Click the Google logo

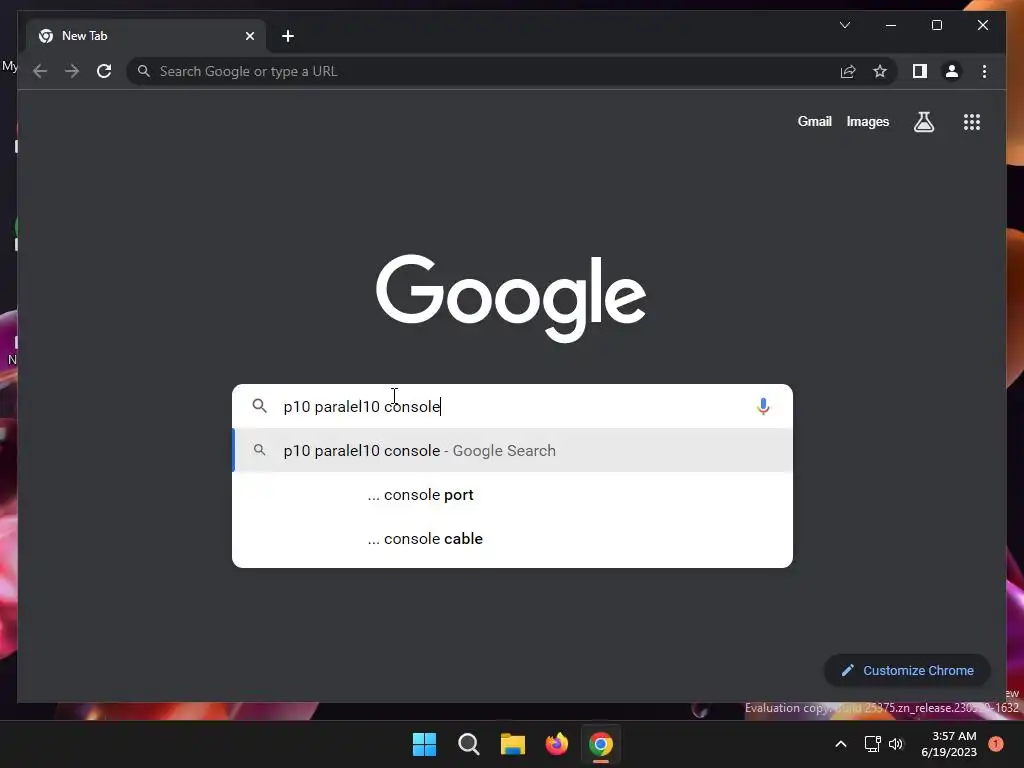click(511, 298)
